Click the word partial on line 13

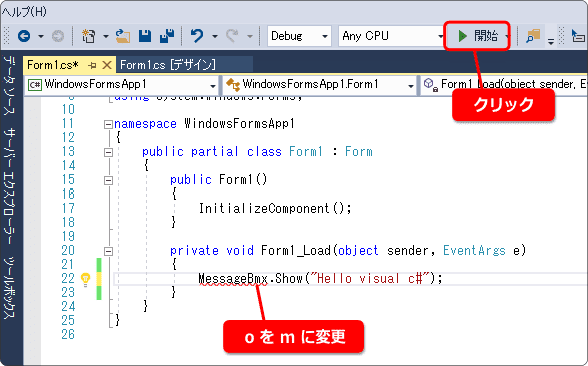tap(214, 152)
